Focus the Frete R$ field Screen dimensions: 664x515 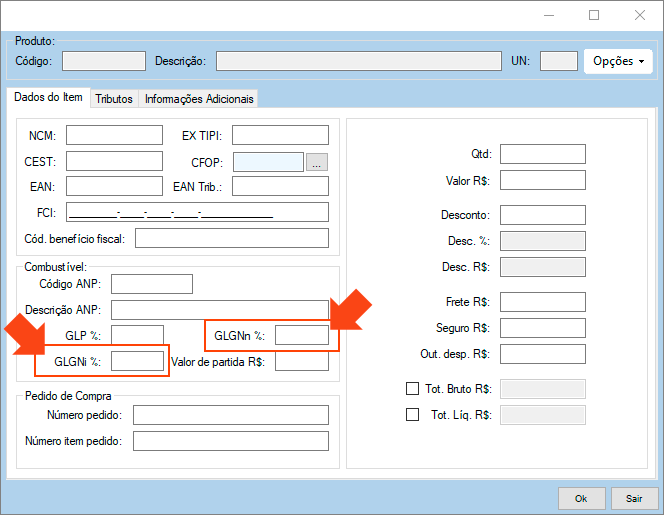(x=542, y=302)
